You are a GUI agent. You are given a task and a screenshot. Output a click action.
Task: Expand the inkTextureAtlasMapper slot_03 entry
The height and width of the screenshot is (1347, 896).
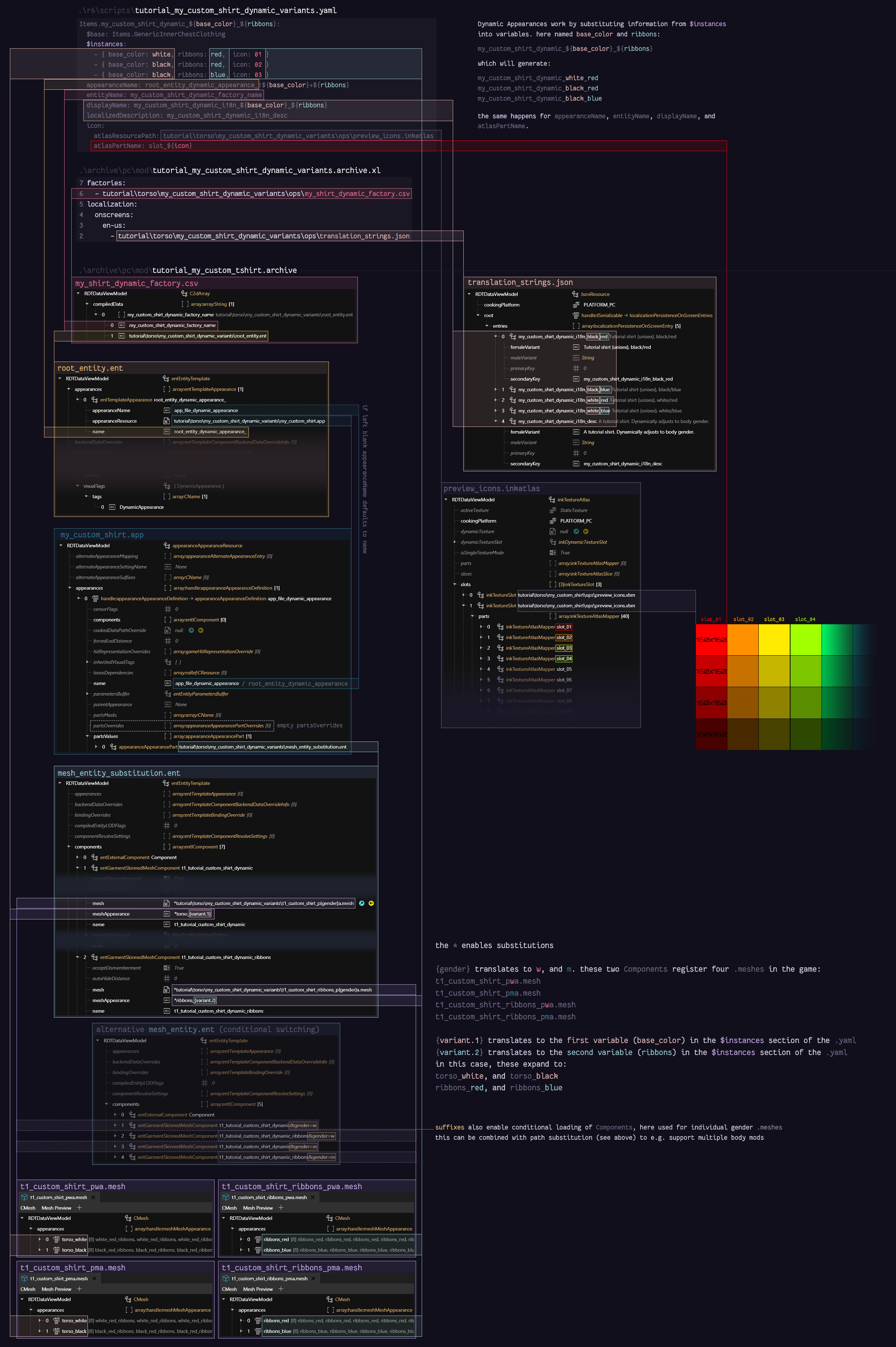481,648
